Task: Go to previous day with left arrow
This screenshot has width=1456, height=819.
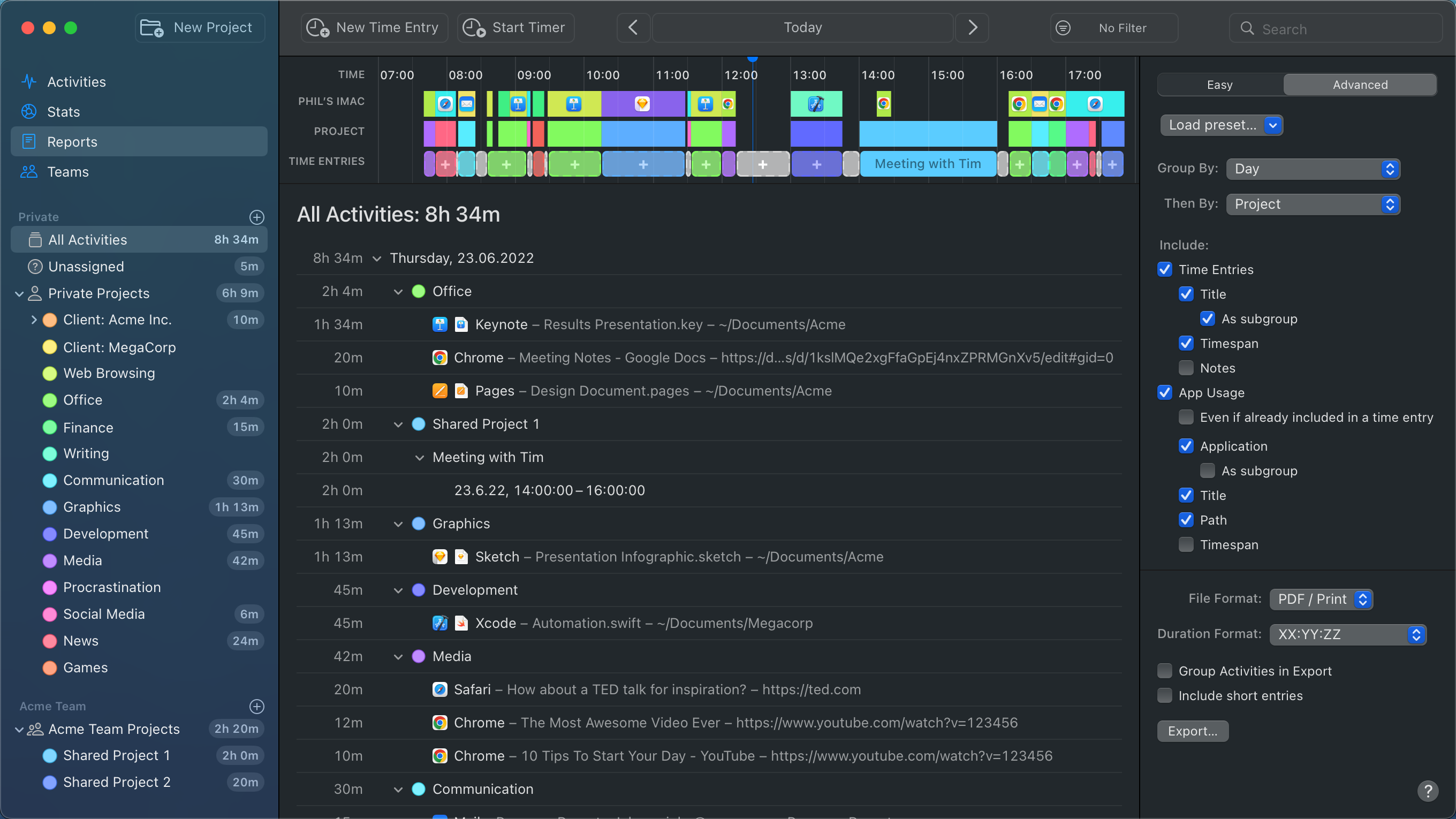Action: point(633,28)
